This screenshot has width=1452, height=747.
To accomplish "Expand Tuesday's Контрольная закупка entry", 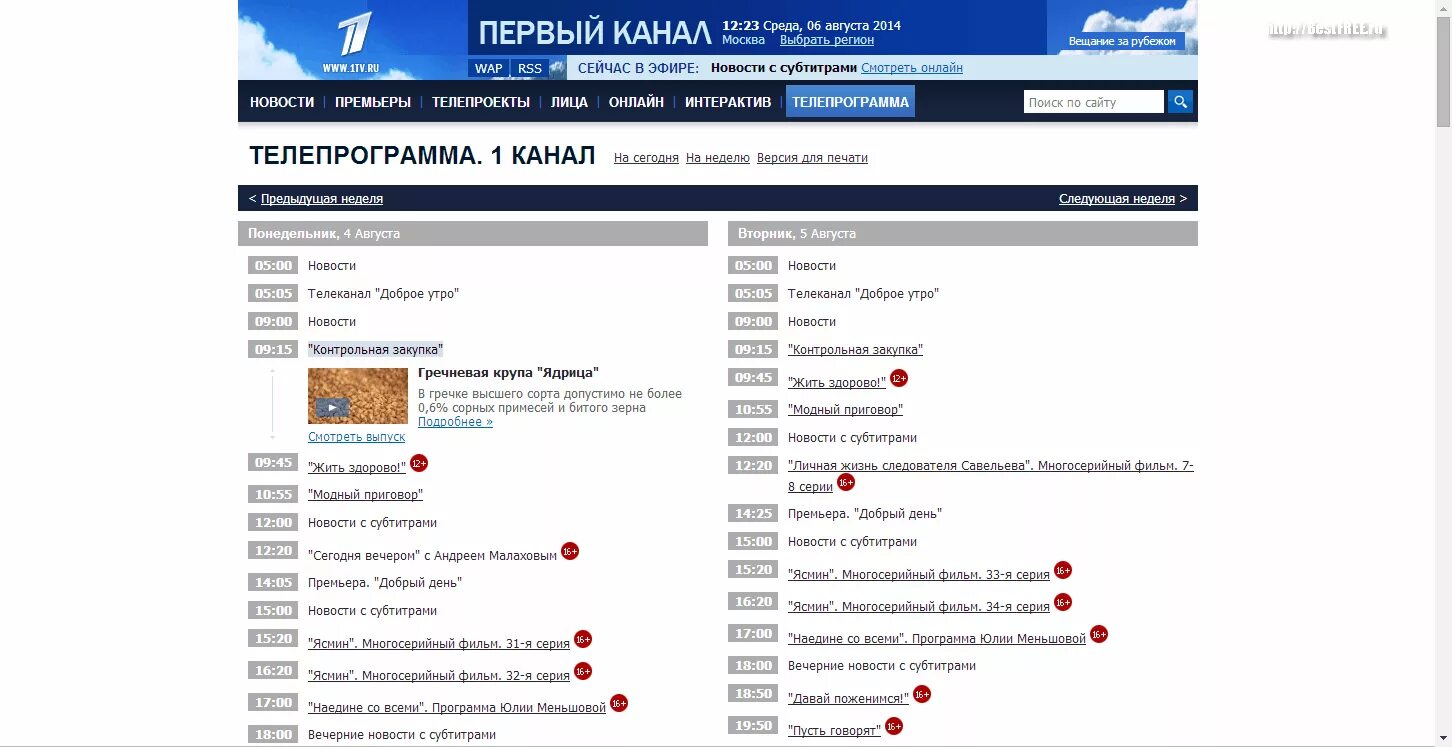I will [x=855, y=350].
